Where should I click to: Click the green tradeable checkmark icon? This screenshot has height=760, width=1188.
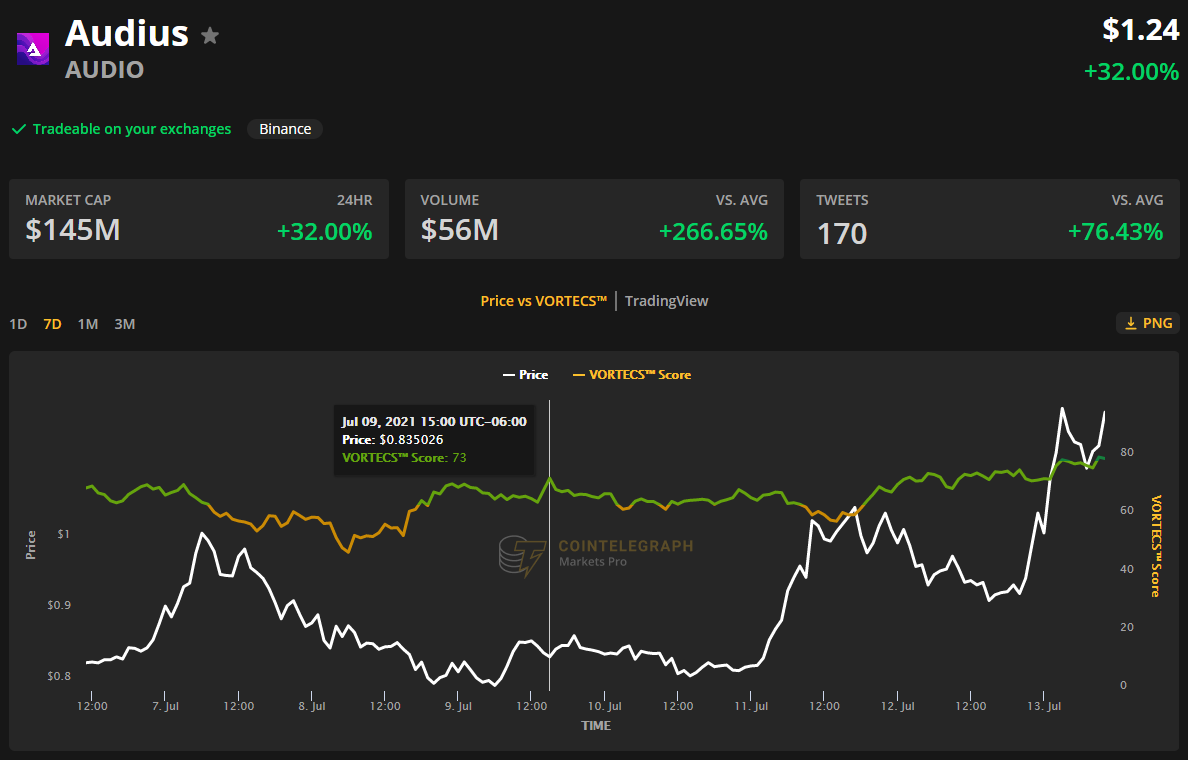pos(18,129)
